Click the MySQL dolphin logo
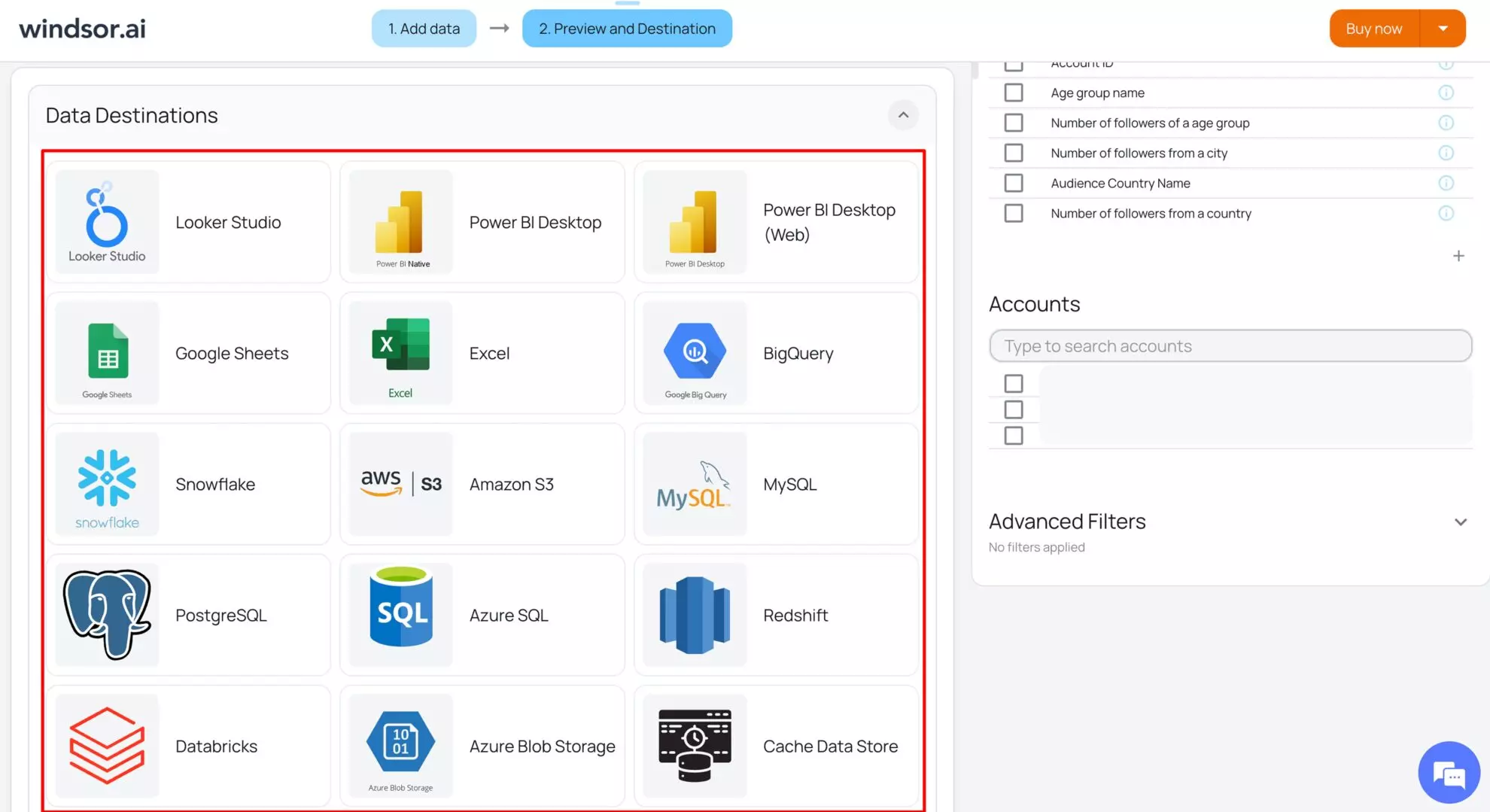The image size is (1490, 812). pyautogui.click(x=695, y=483)
